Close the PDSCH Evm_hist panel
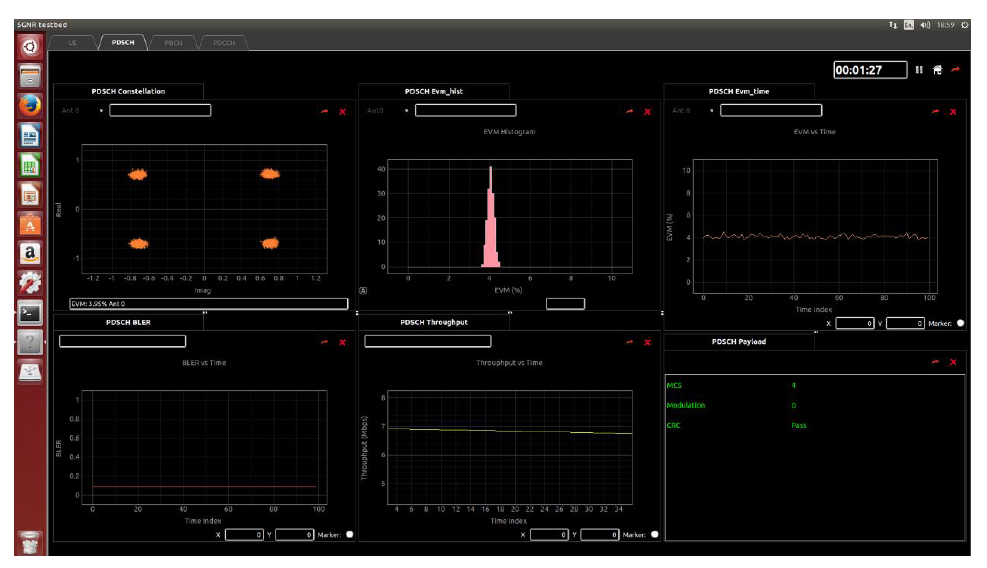This screenshot has width=987, height=568. pyautogui.click(x=647, y=111)
